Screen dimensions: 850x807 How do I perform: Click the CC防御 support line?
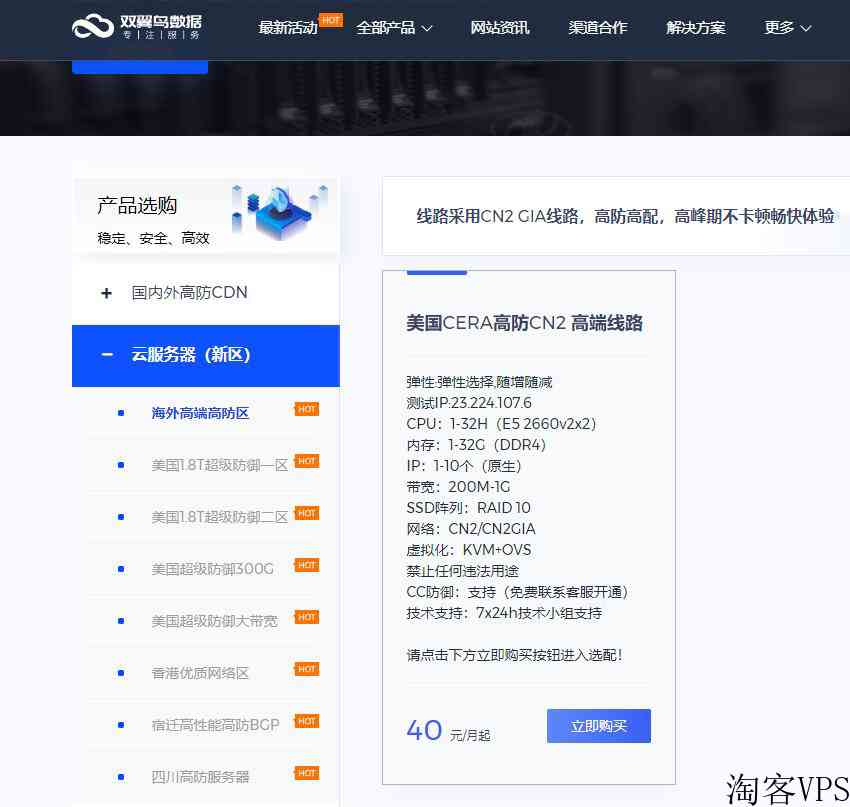518,592
